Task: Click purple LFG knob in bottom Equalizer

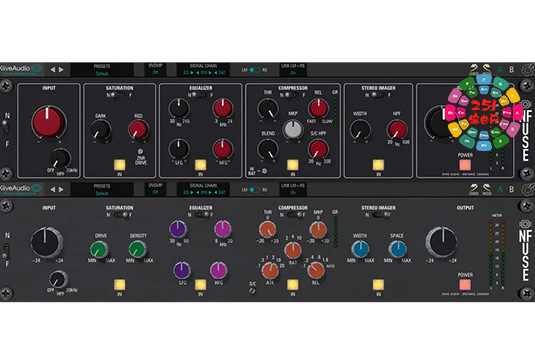Action: tap(182, 270)
